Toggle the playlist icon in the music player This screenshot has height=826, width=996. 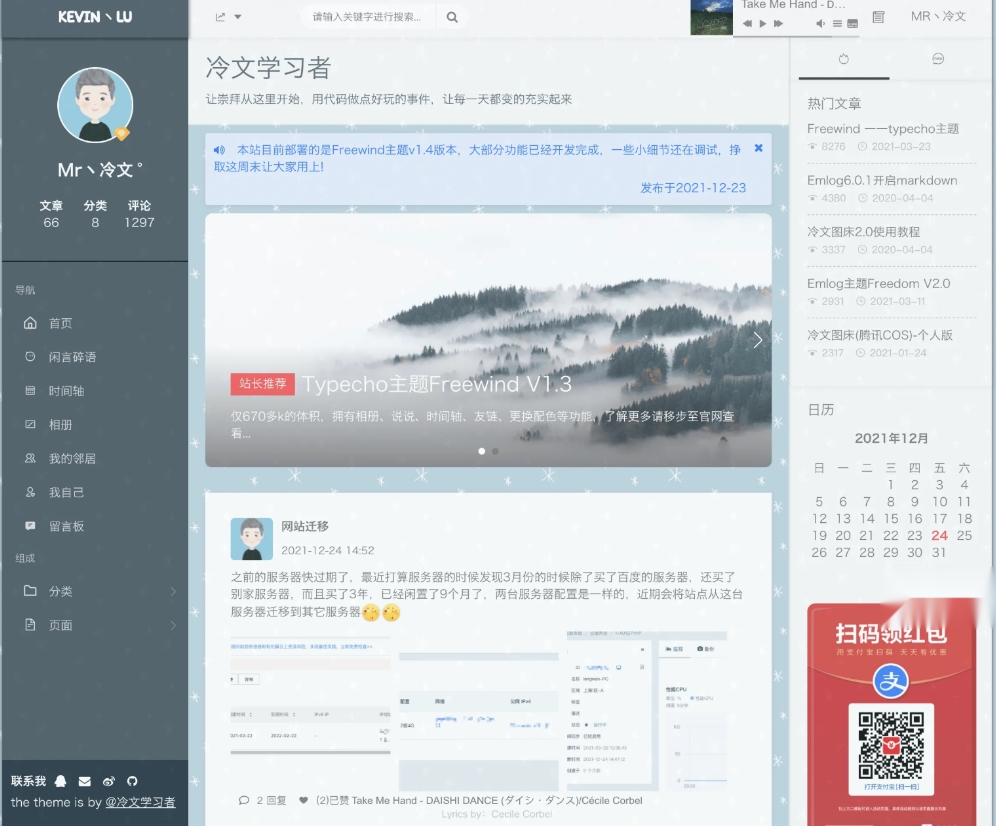(x=838, y=23)
